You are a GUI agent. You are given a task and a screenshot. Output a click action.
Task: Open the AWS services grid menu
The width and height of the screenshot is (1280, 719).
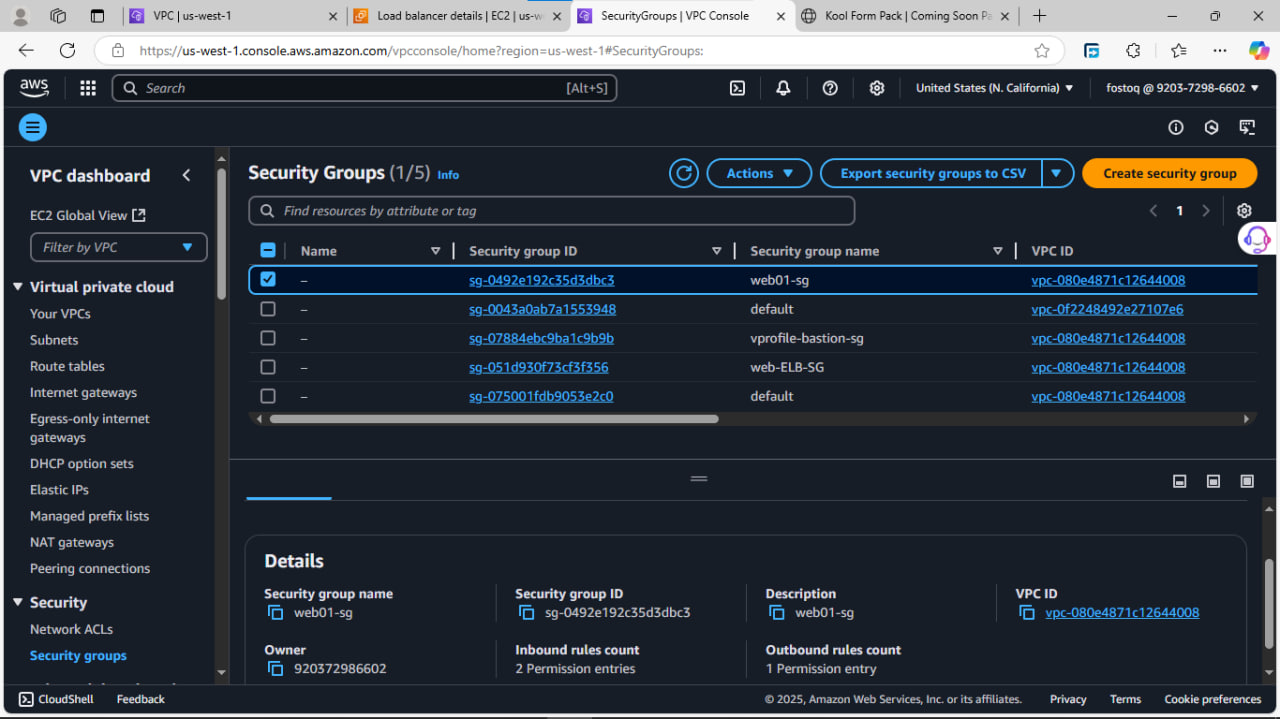click(x=88, y=88)
